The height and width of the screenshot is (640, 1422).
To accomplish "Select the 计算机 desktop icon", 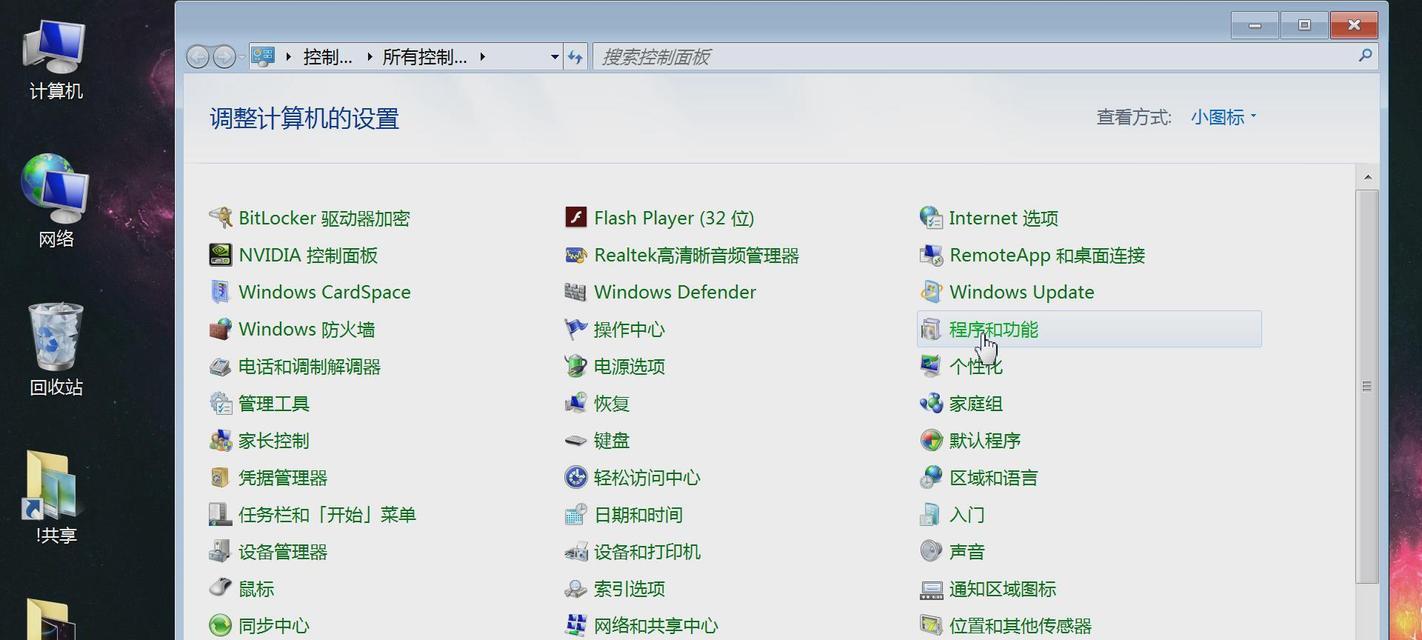I will tap(55, 58).
